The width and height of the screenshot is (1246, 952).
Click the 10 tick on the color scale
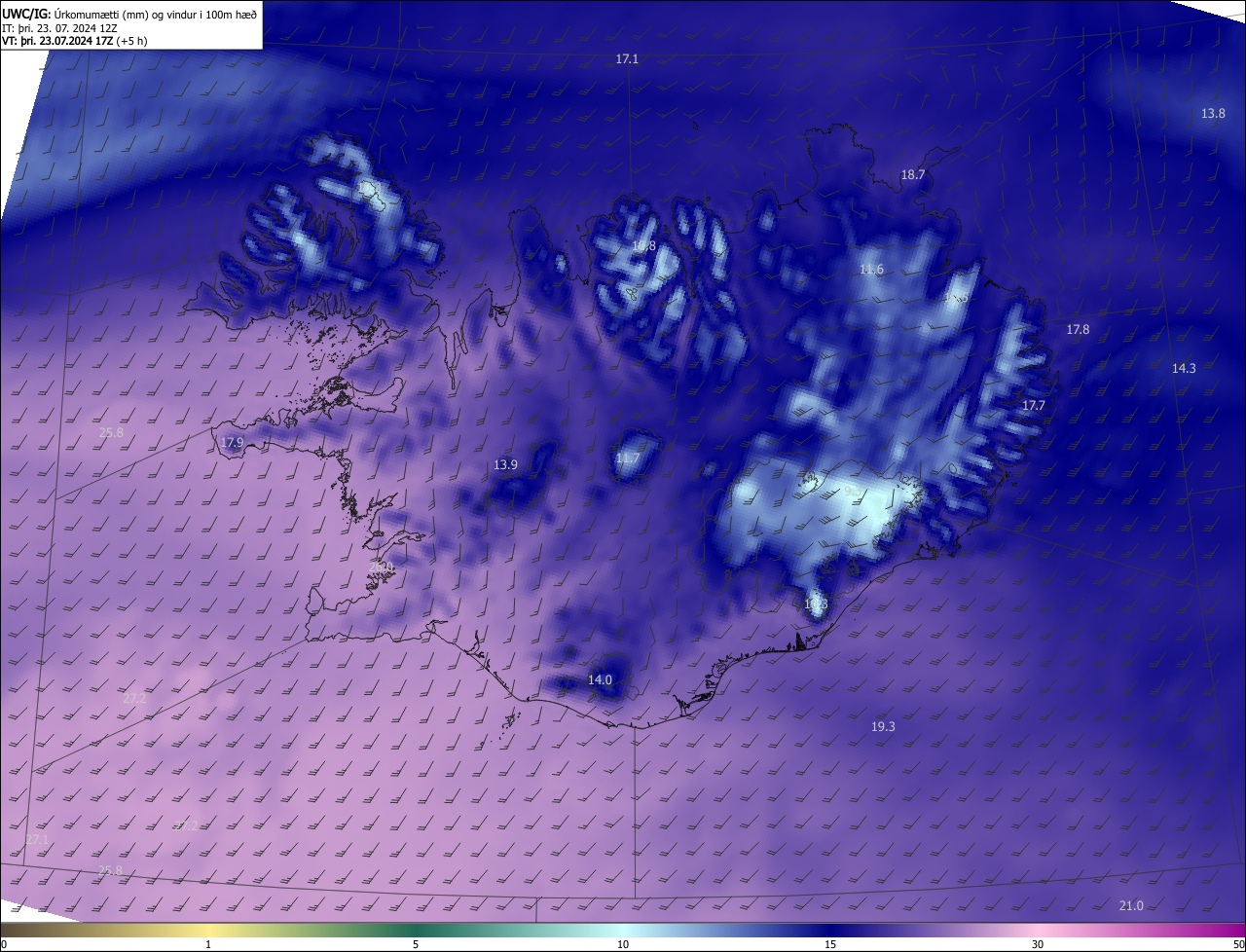click(x=623, y=944)
